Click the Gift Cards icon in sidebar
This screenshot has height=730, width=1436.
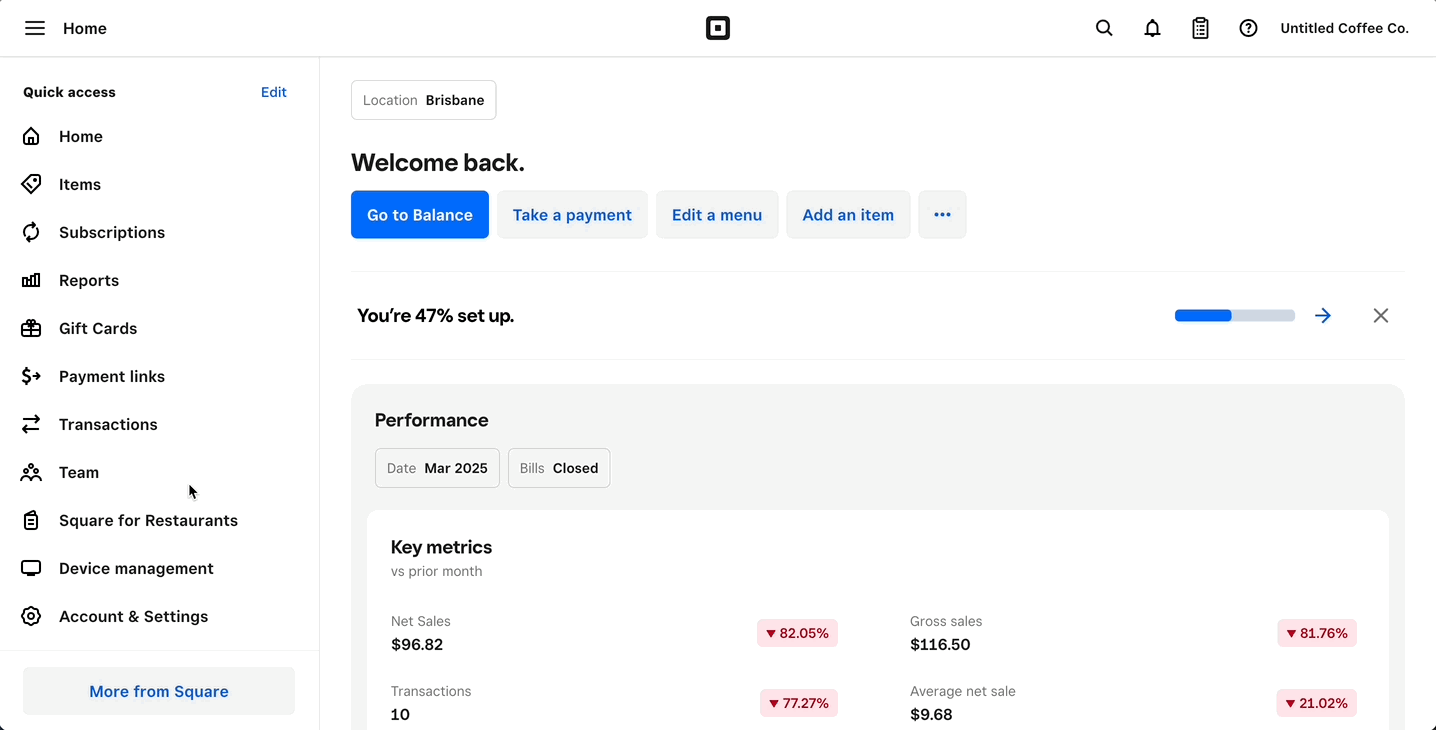(x=31, y=328)
